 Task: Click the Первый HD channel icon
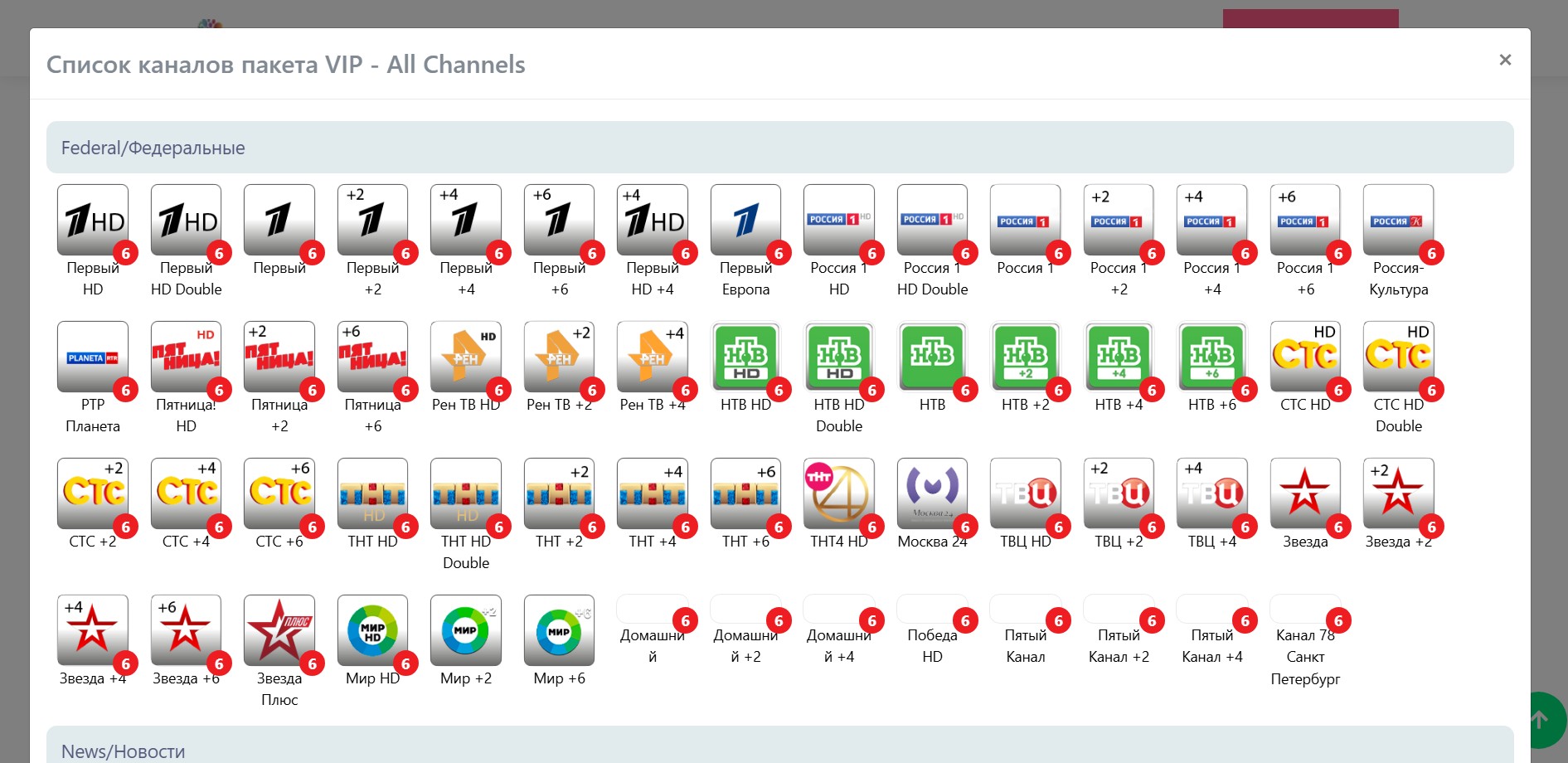(93, 220)
